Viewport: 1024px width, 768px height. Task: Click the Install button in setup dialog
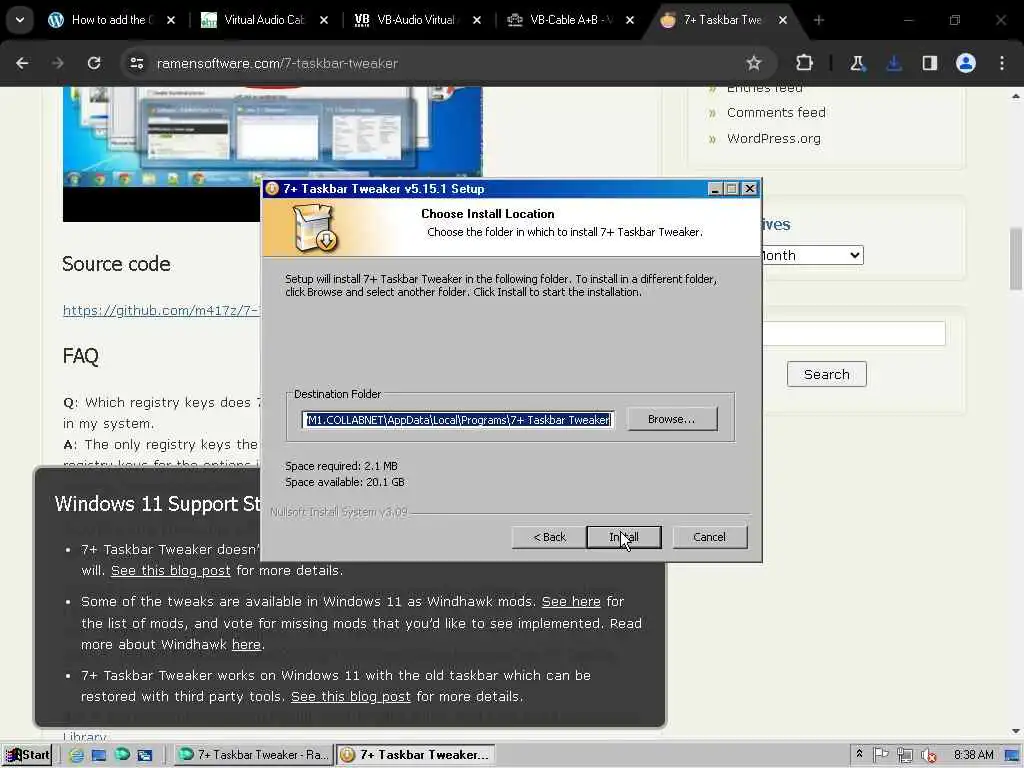point(624,537)
